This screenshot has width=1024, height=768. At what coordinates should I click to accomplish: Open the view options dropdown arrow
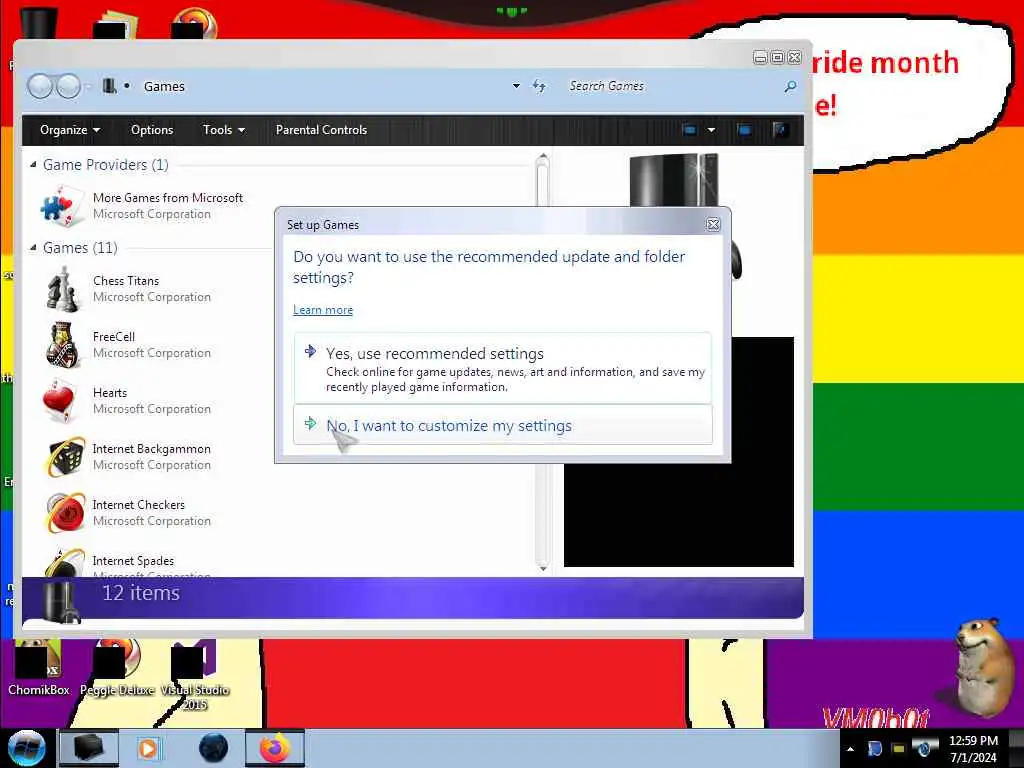711,129
